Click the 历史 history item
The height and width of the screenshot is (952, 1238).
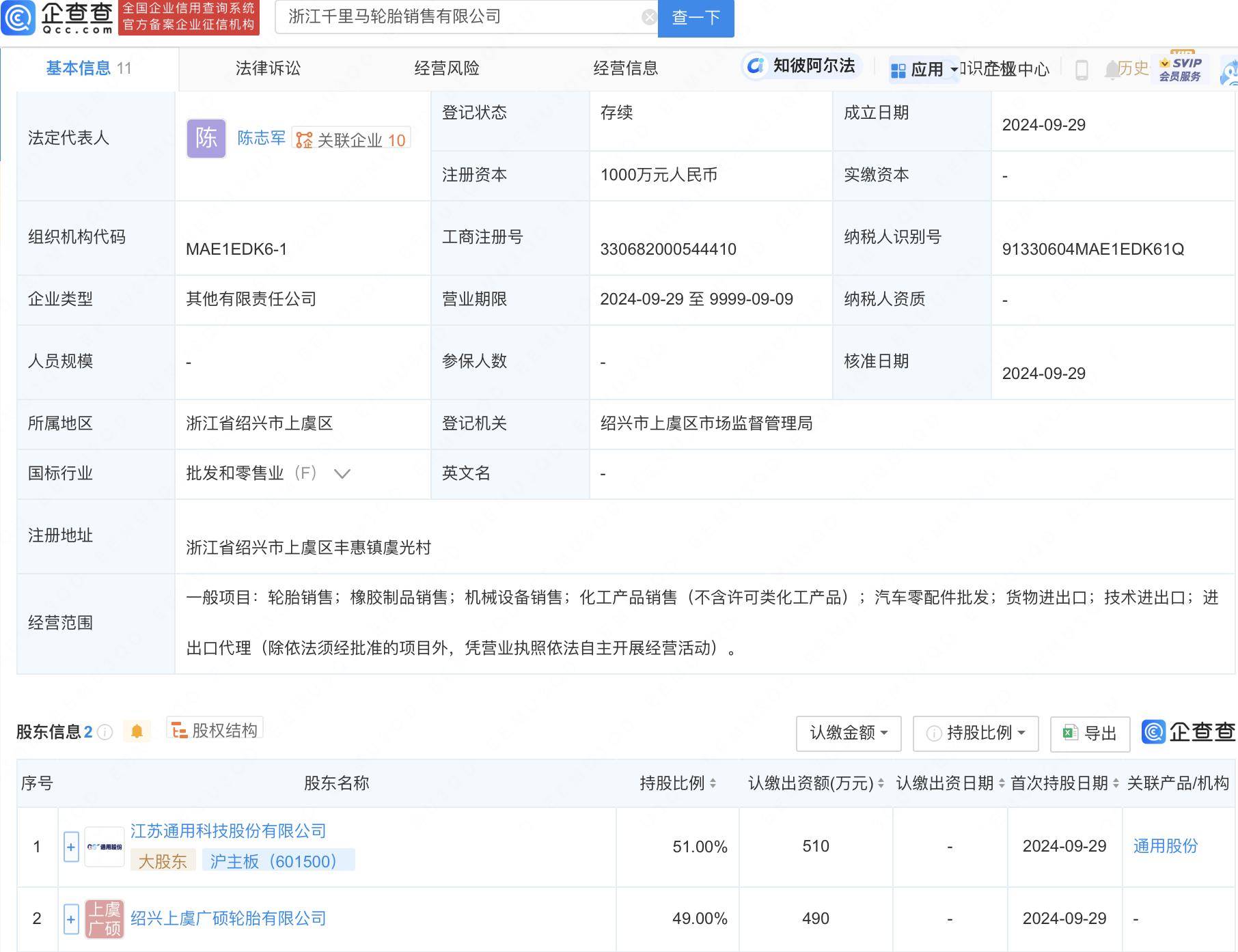click(1134, 68)
